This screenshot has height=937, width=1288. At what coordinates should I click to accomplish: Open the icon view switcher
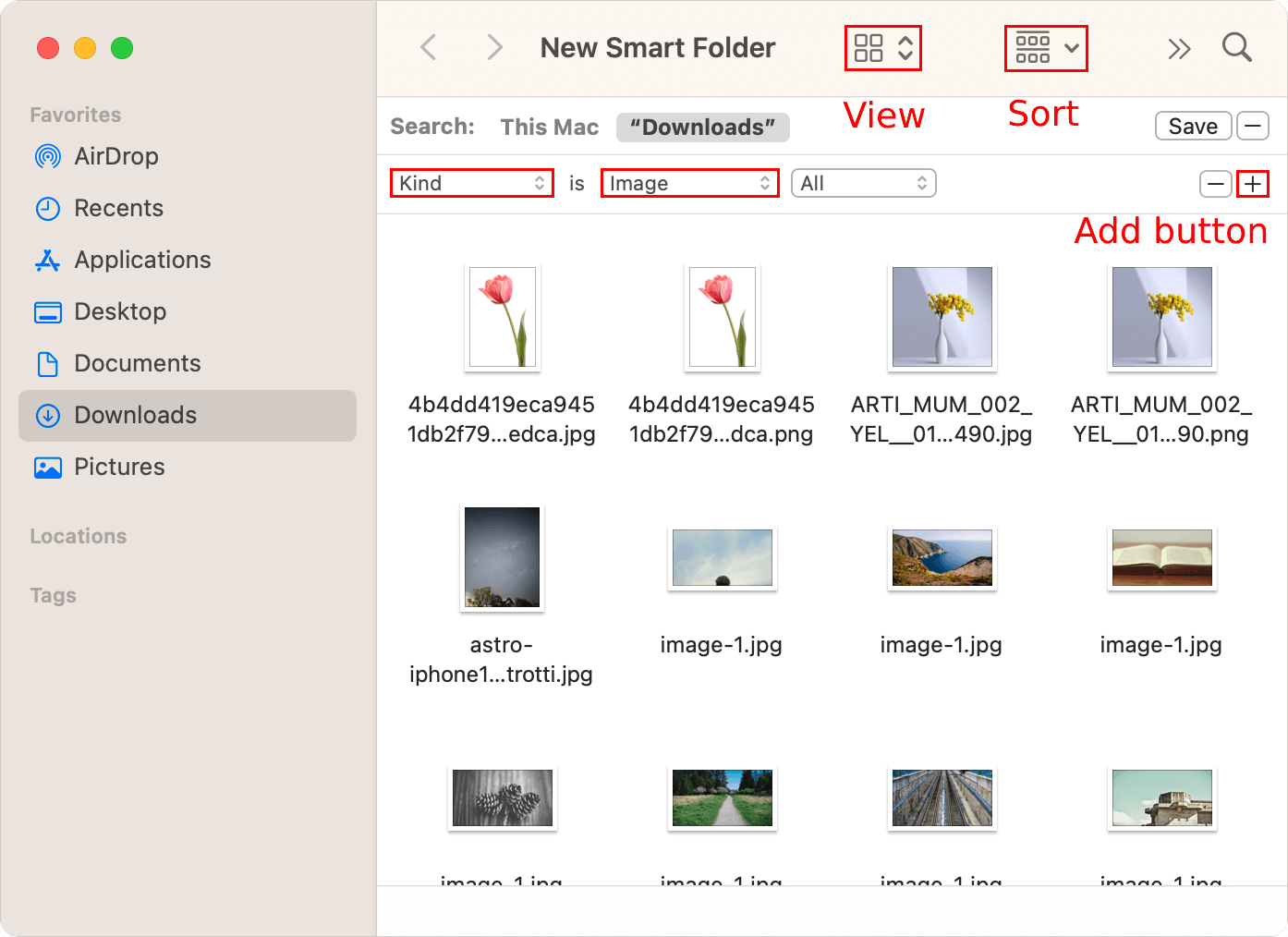click(883, 48)
